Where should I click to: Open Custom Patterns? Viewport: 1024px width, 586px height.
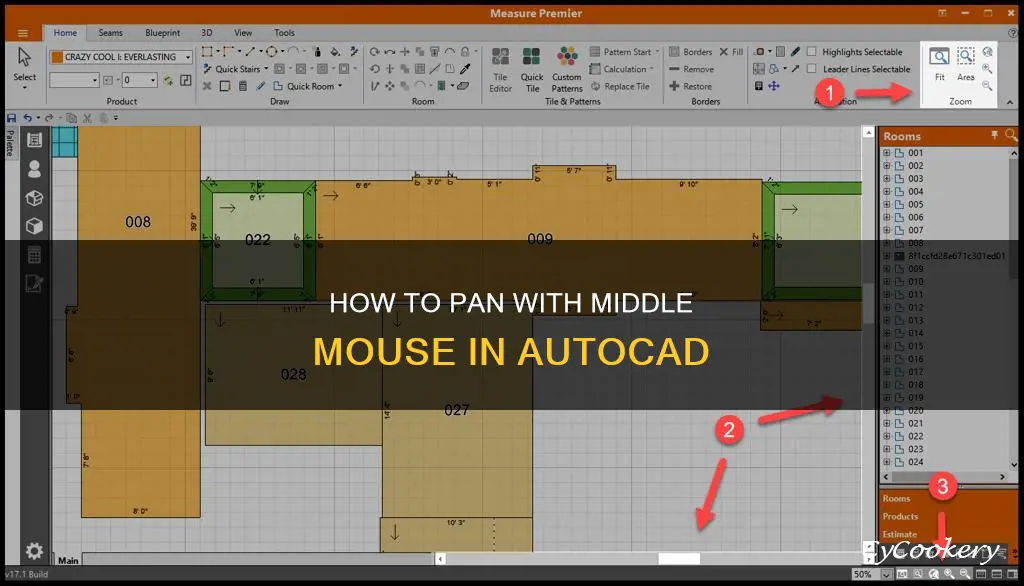(567, 70)
